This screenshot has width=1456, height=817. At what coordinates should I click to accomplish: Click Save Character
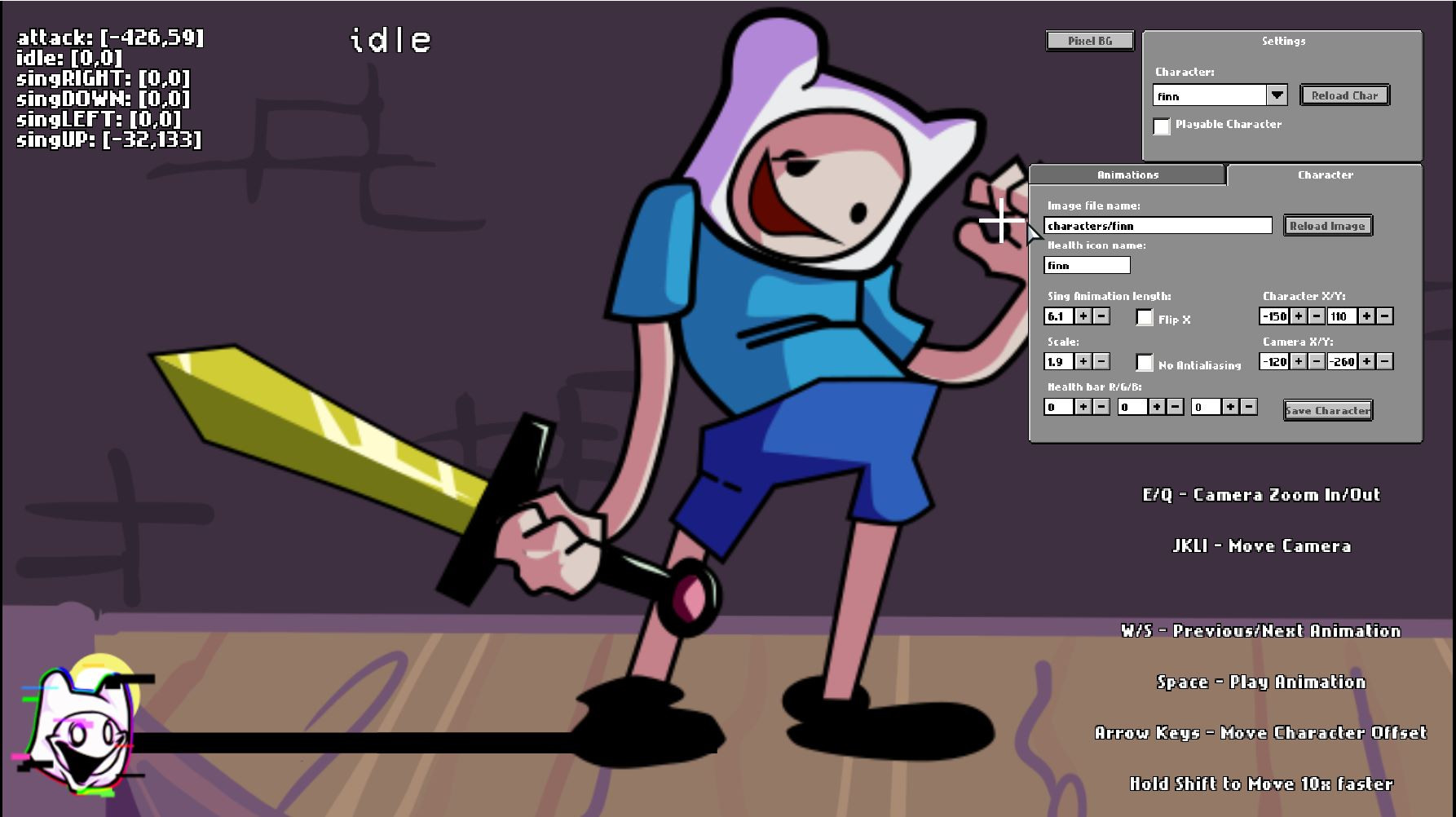click(1326, 410)
